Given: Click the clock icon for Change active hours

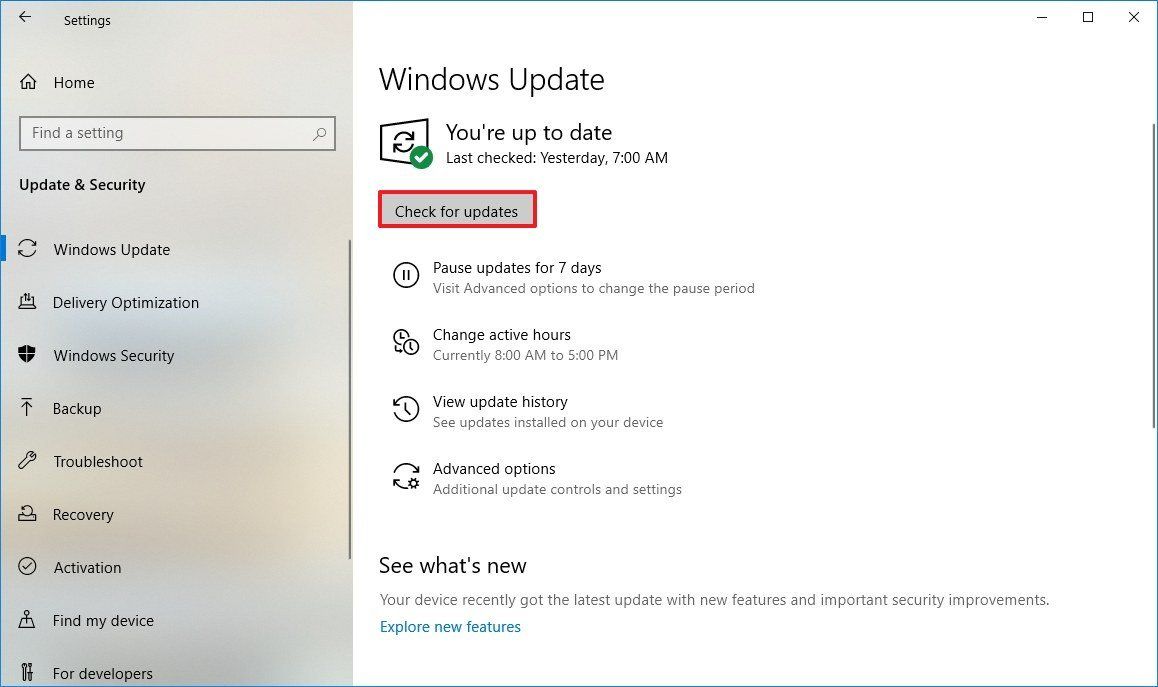Looking at the screenshot, I should pyautogui.click(x=406, y=343).
